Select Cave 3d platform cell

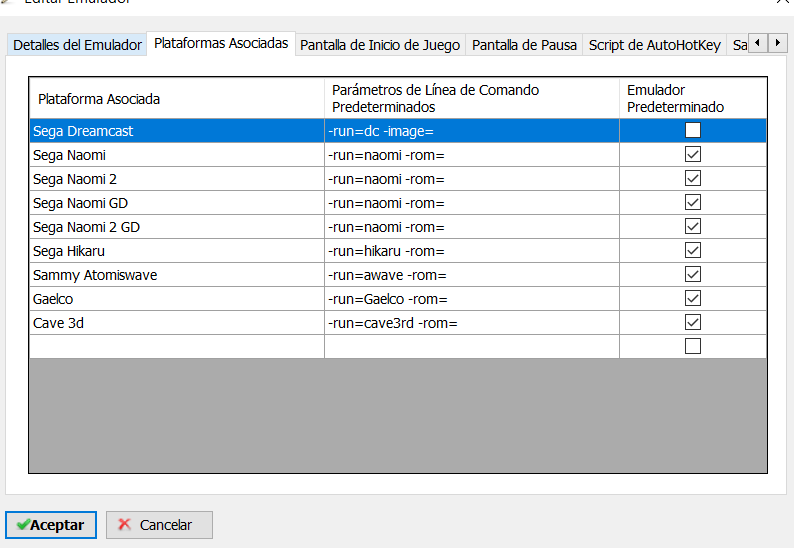click(x=177, y=323)
